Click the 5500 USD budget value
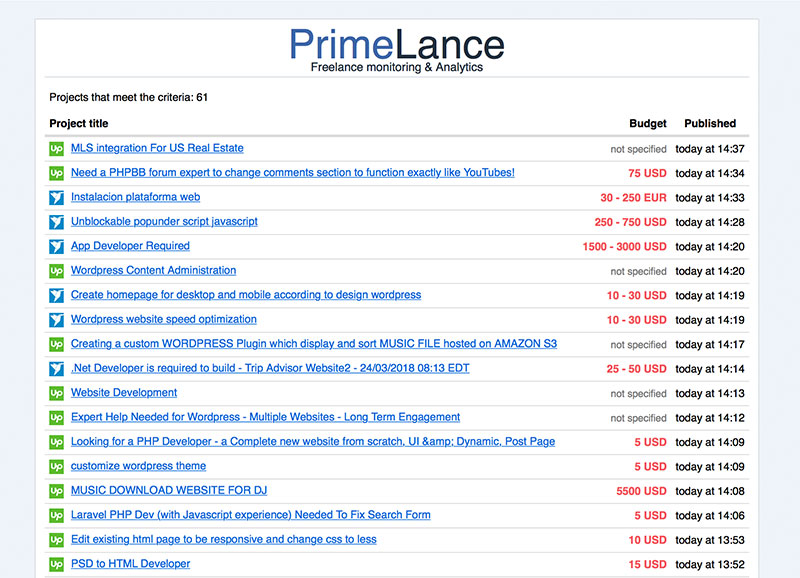 (x=641, y=491)
